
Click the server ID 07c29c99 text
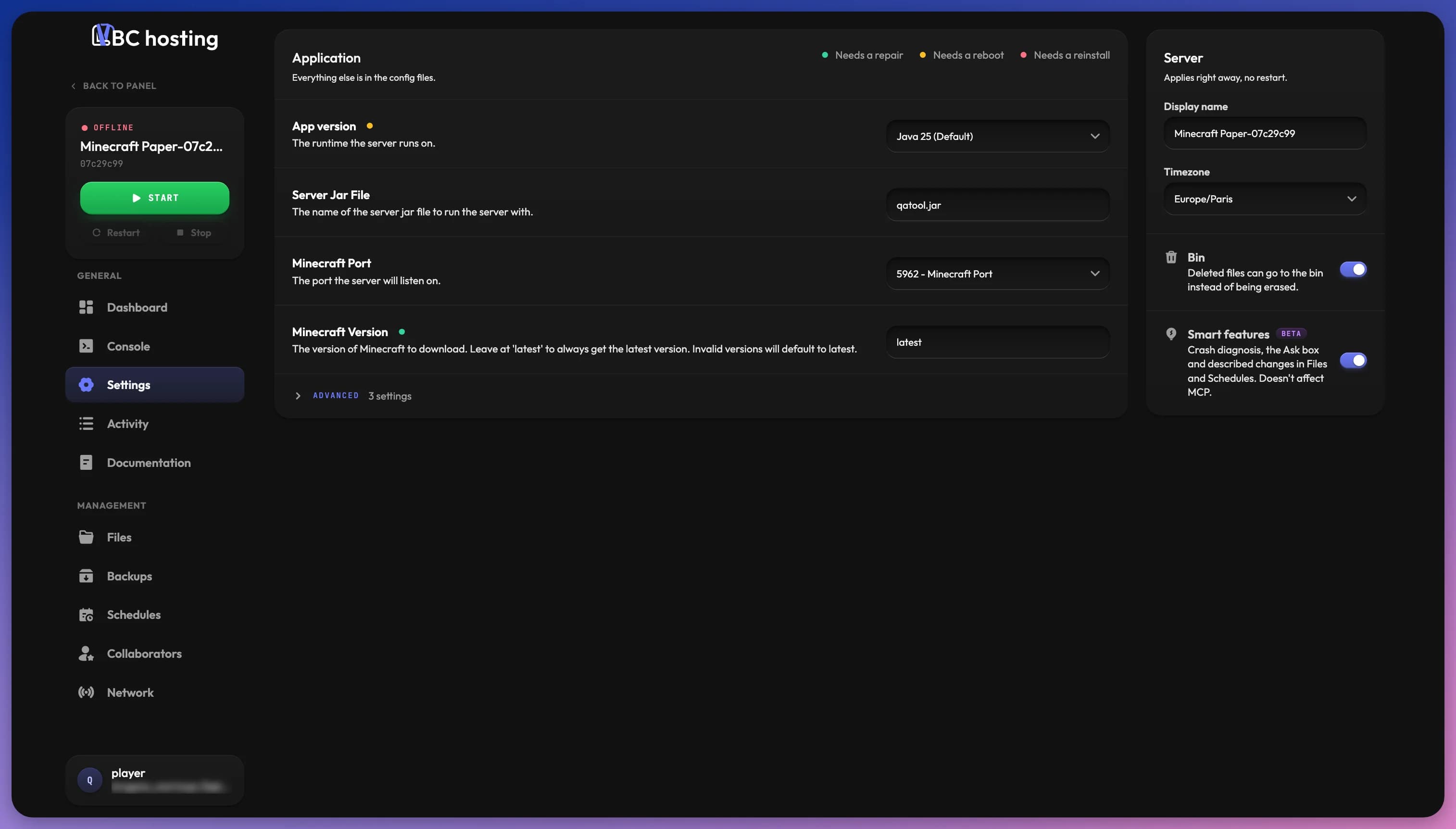(101, 164)
